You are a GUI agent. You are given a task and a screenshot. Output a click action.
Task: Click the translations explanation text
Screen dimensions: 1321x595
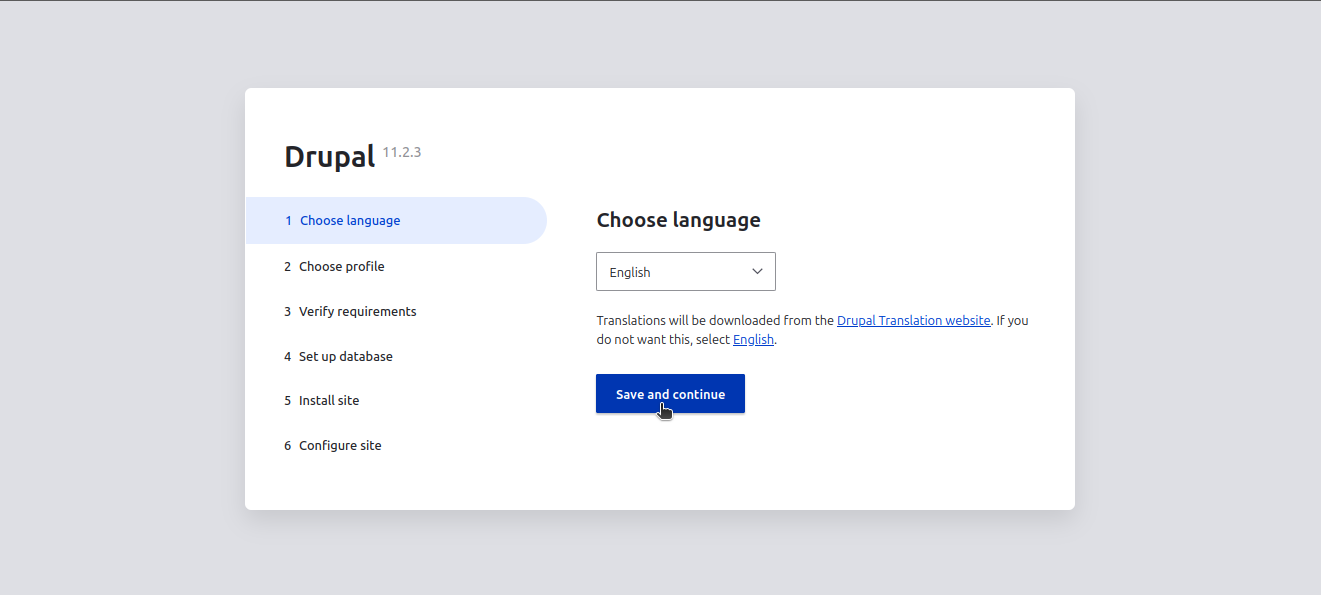pos(811,329)
